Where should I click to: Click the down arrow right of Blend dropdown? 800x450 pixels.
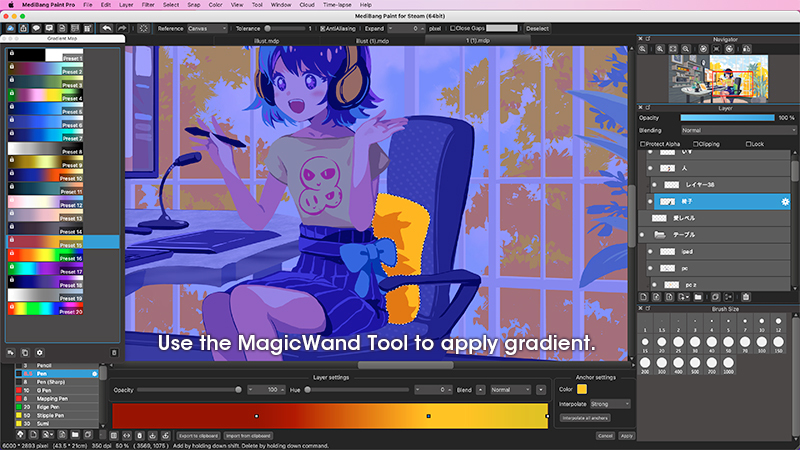(541, 390)
